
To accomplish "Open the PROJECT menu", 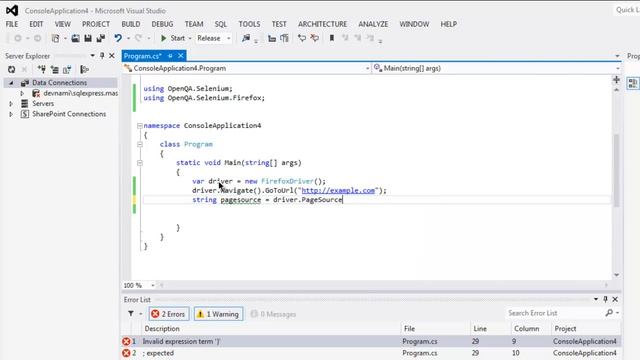I will point(96,24).
